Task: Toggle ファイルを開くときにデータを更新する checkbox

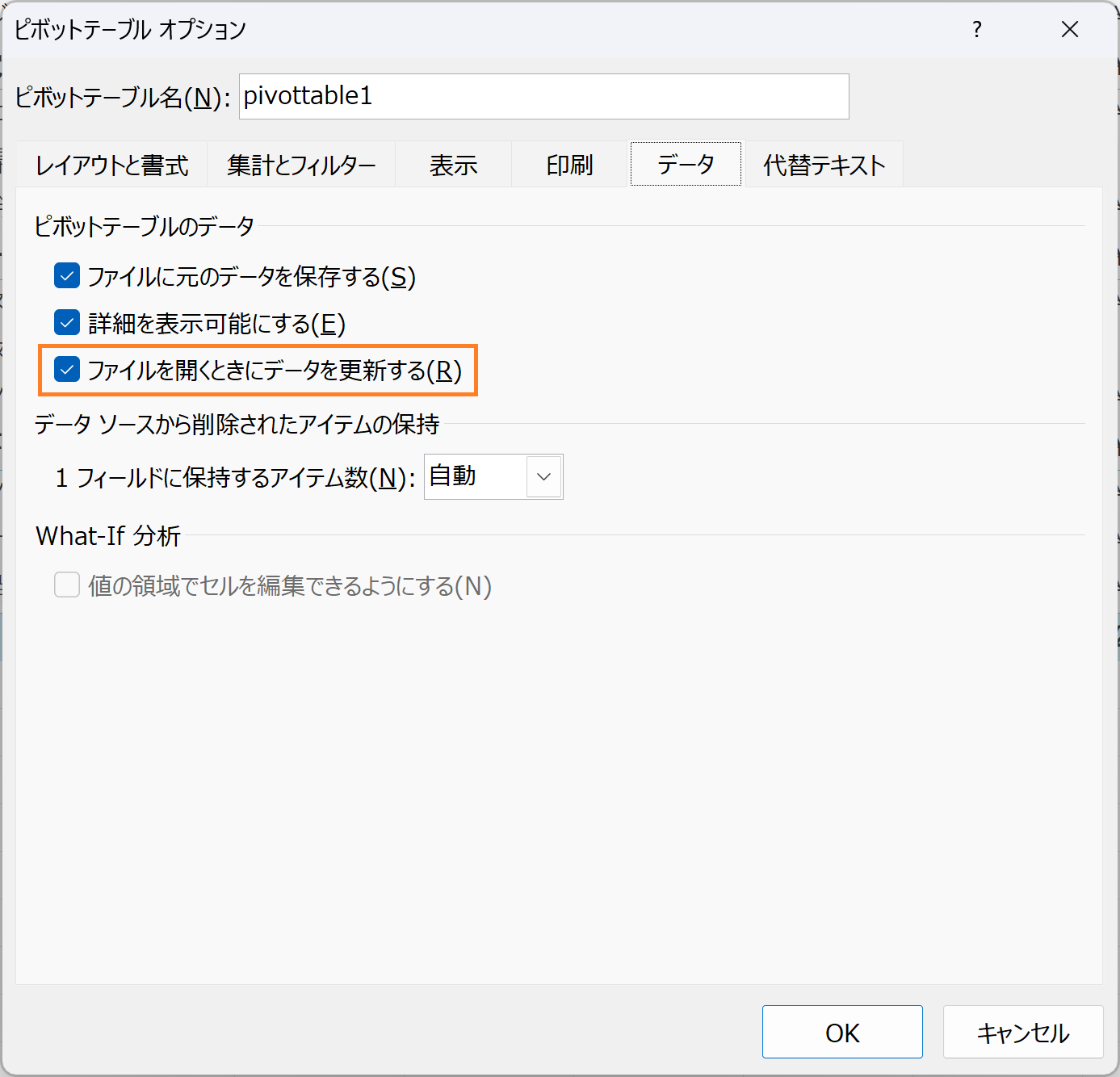Action: (67, 370)
